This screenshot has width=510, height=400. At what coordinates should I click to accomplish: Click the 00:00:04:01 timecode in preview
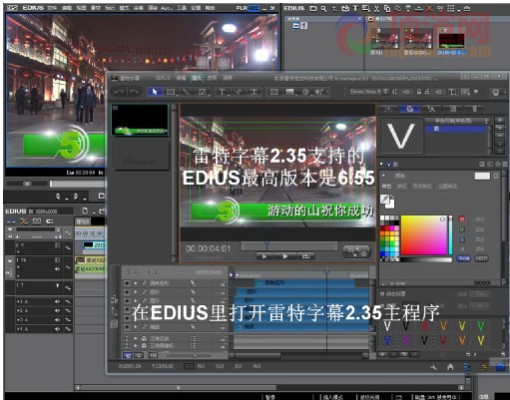[208, 249]
